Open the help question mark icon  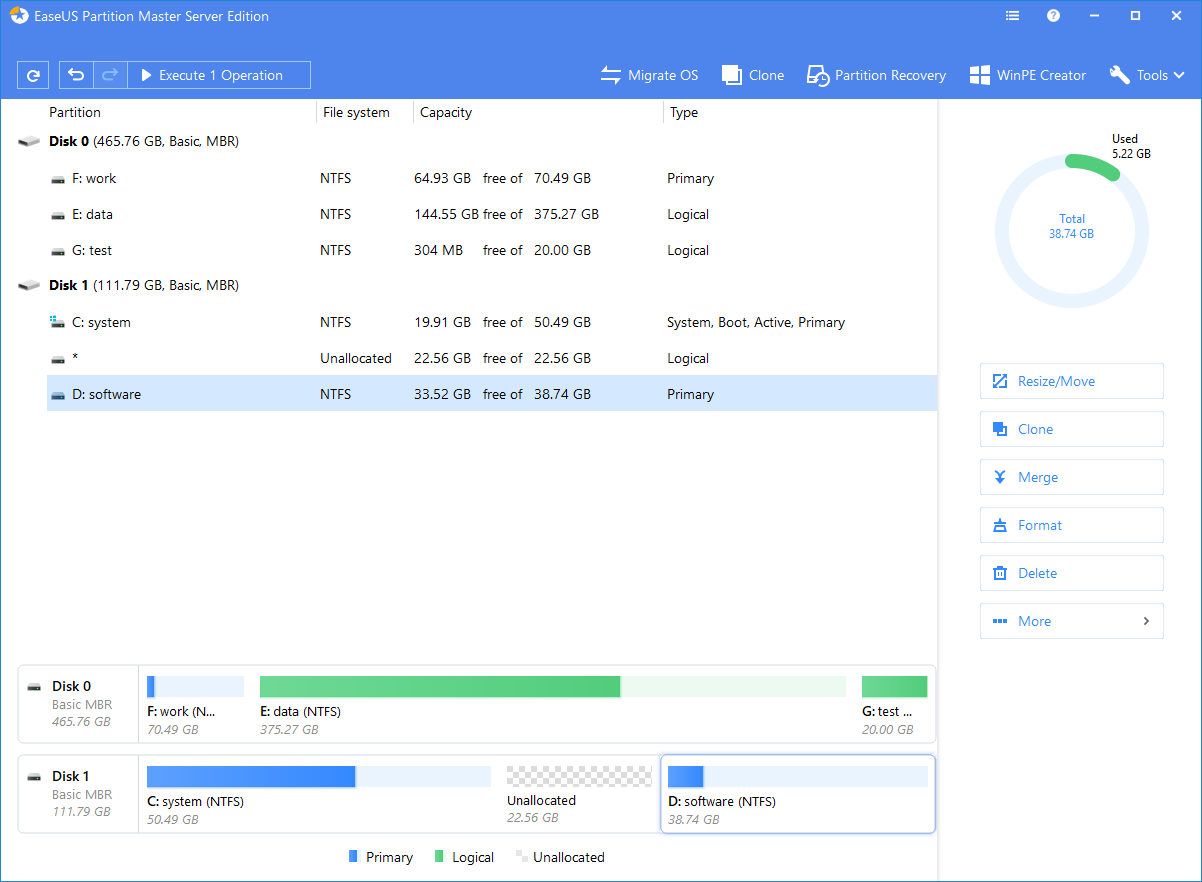(1053, 15)
